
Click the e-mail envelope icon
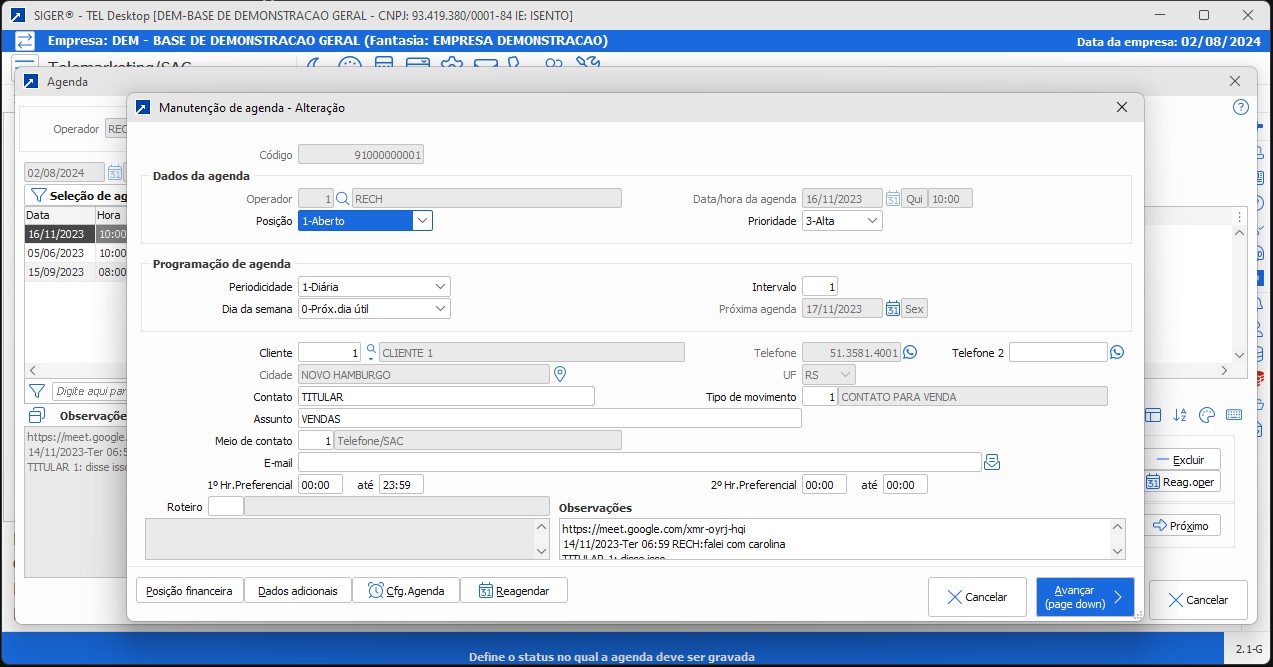(x=992, y=462)
